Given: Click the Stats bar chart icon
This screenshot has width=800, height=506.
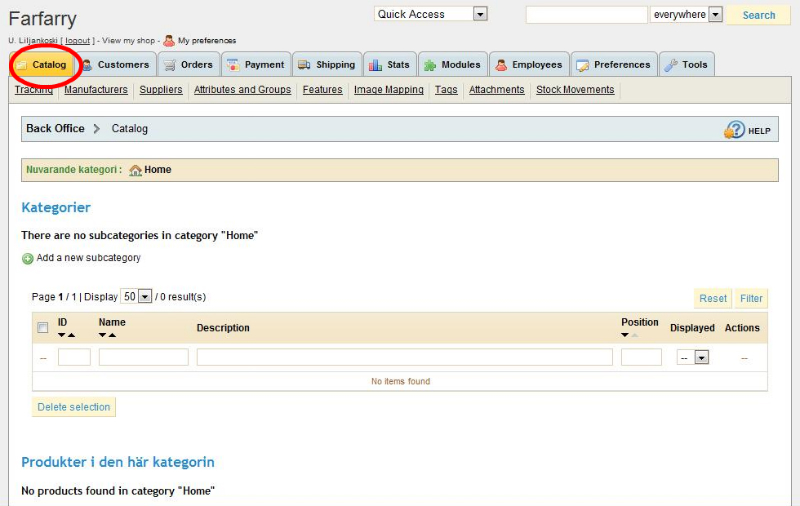Looking at the screenshot, I should pos(376,65).
